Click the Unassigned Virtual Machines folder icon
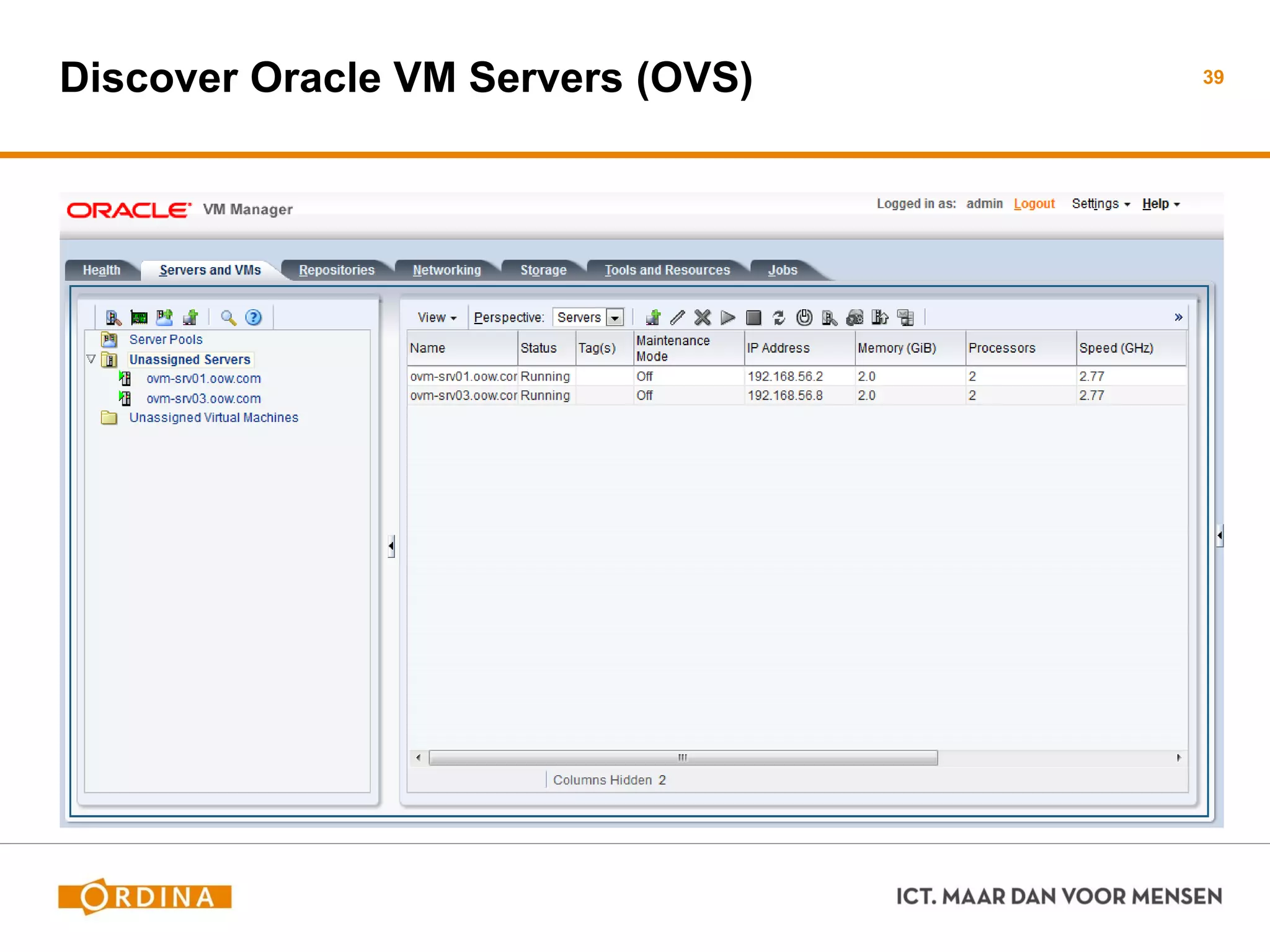This screenshot has width=1270, height=952. pos(110,418)
